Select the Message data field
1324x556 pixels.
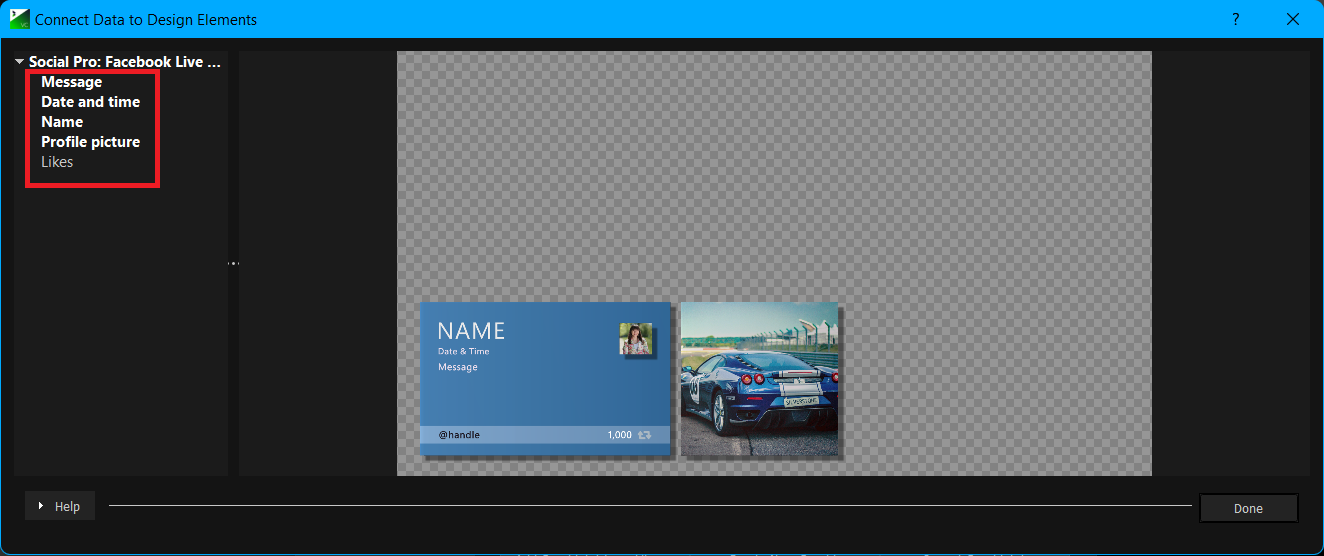[x=71, y=82]
